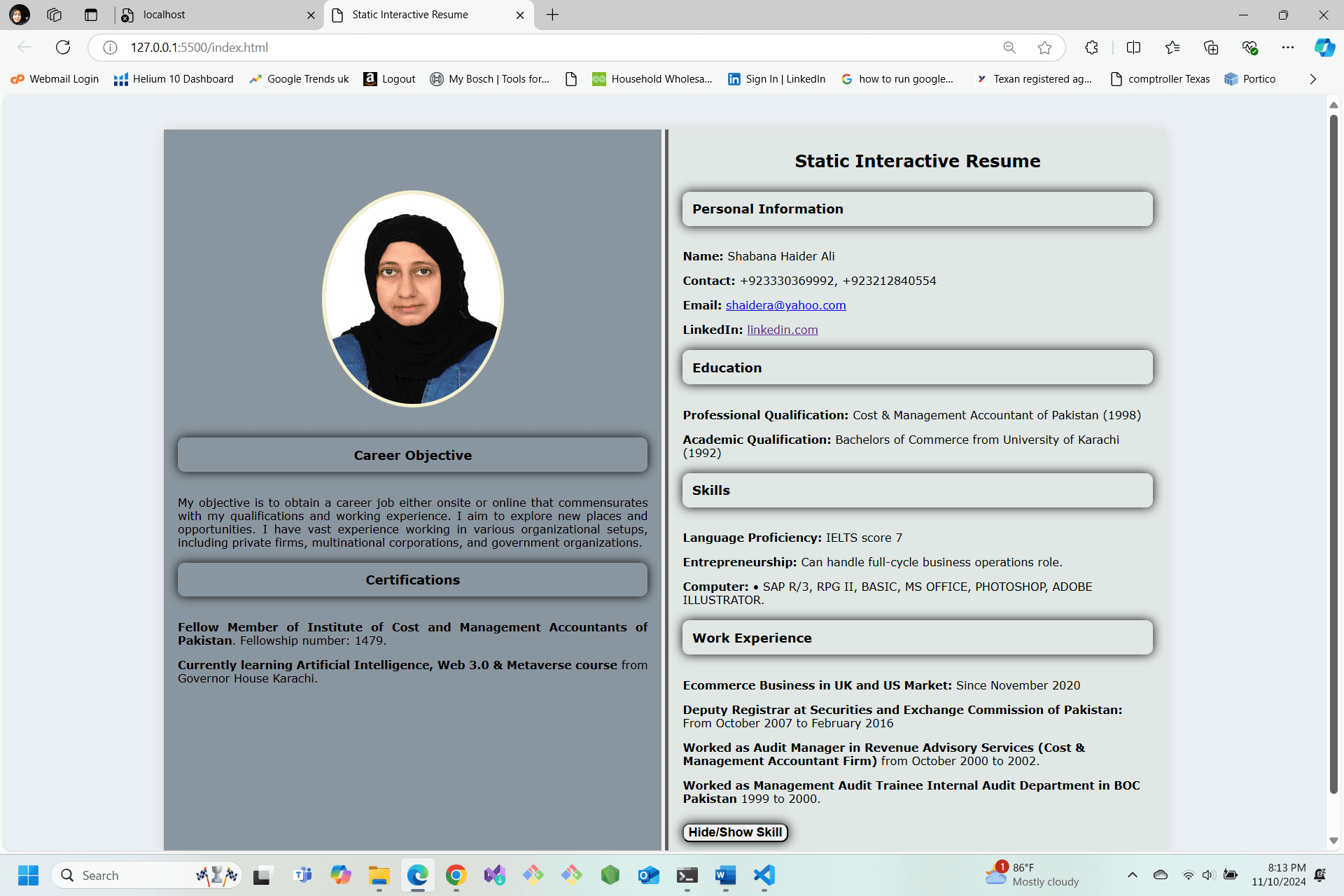Switch to Static Interactive Resume tab

pos(428,15)
